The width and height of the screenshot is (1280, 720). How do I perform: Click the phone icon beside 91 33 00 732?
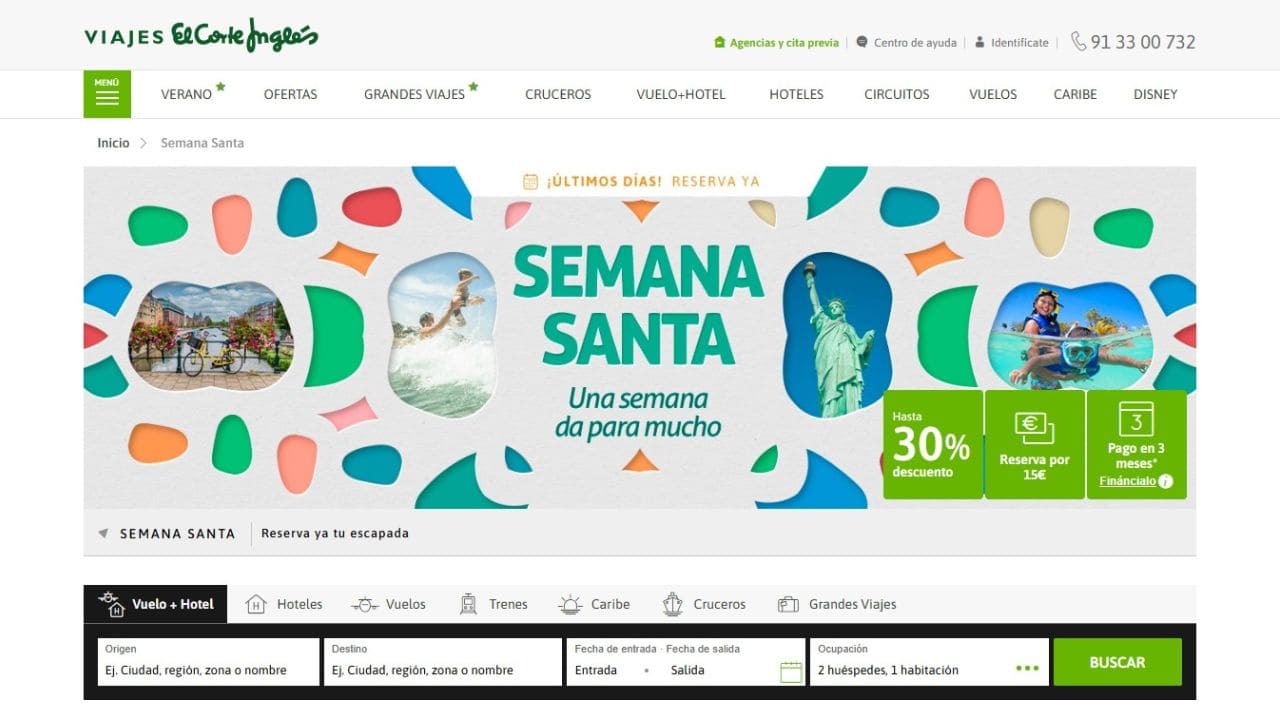pos(1078,41)
